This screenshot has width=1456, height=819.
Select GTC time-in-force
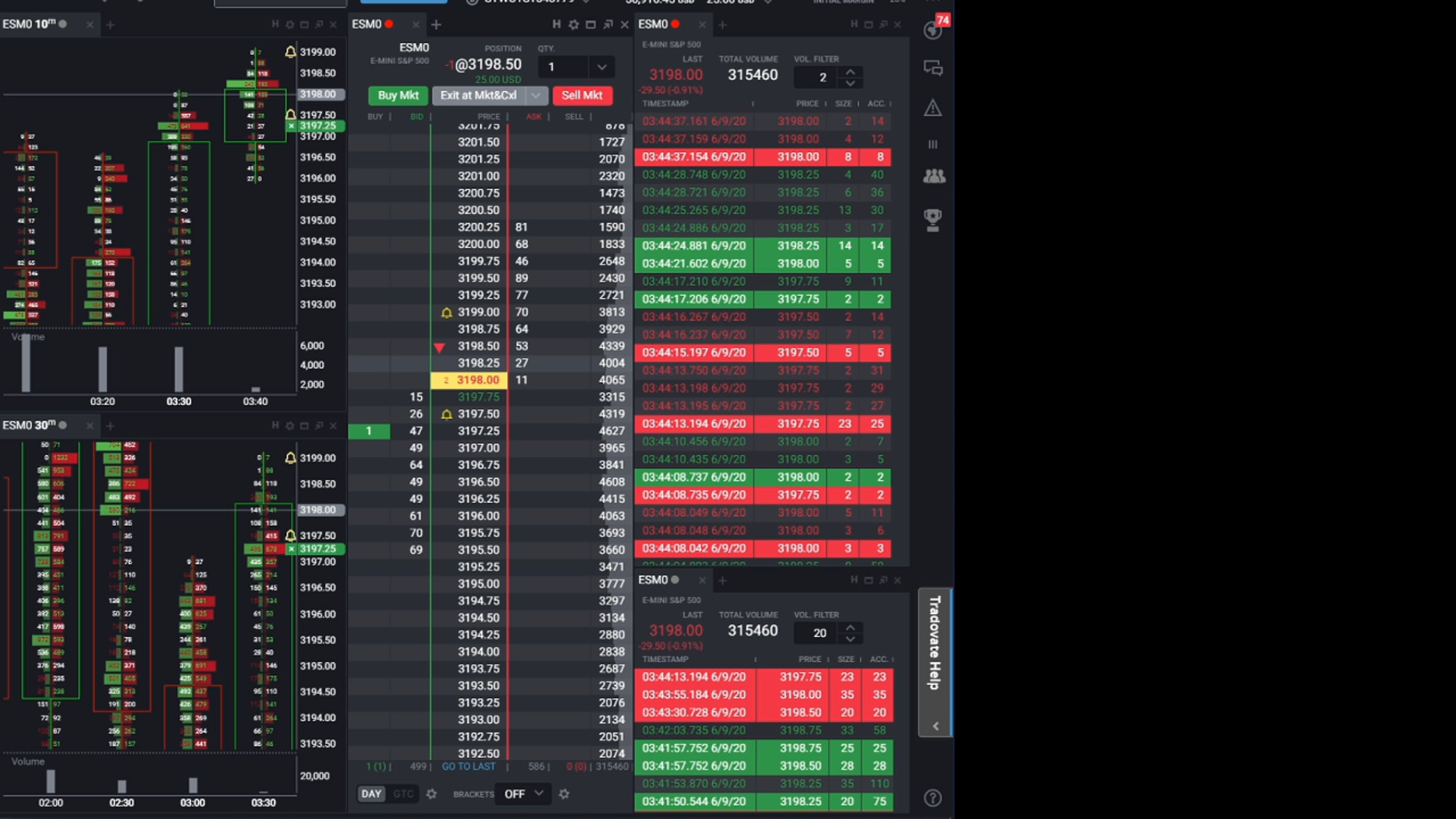point(403,794)
